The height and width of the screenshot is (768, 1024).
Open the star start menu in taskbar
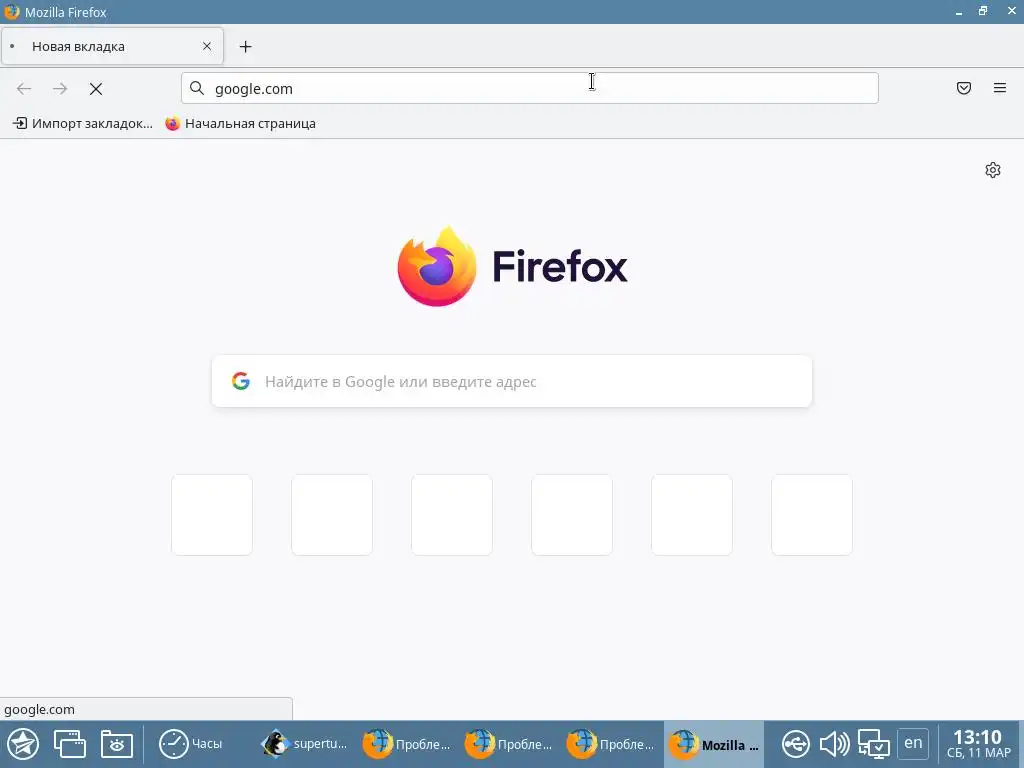(23, 744)
